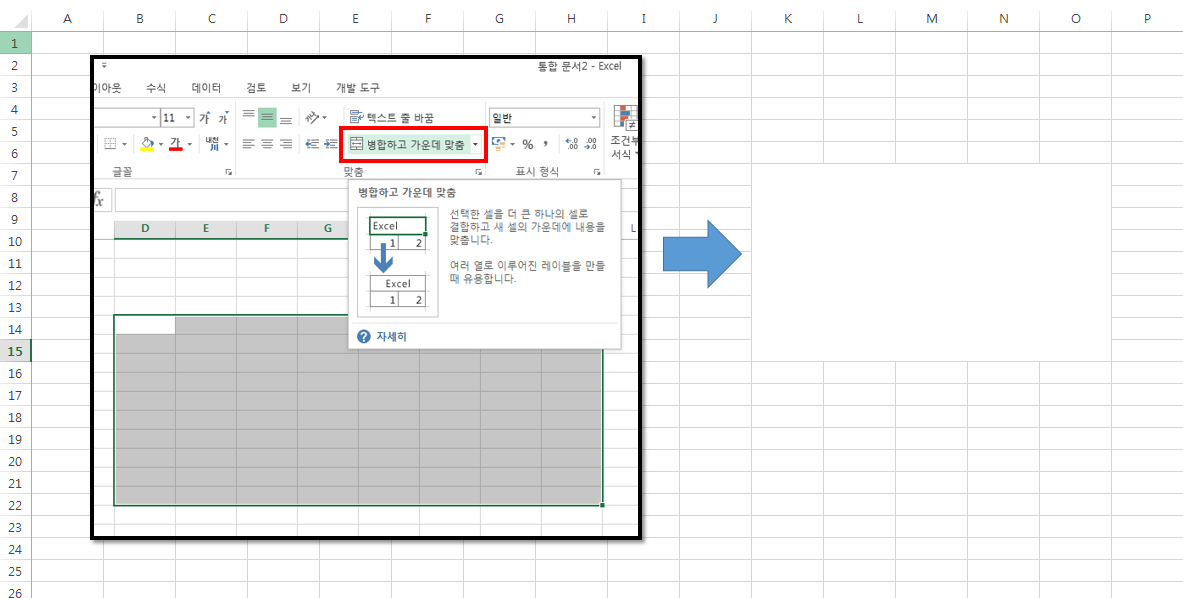Click the Increase Indent icon
Image resolution: width=1183 pixels, height=598 pixels.
coord(330,144)
